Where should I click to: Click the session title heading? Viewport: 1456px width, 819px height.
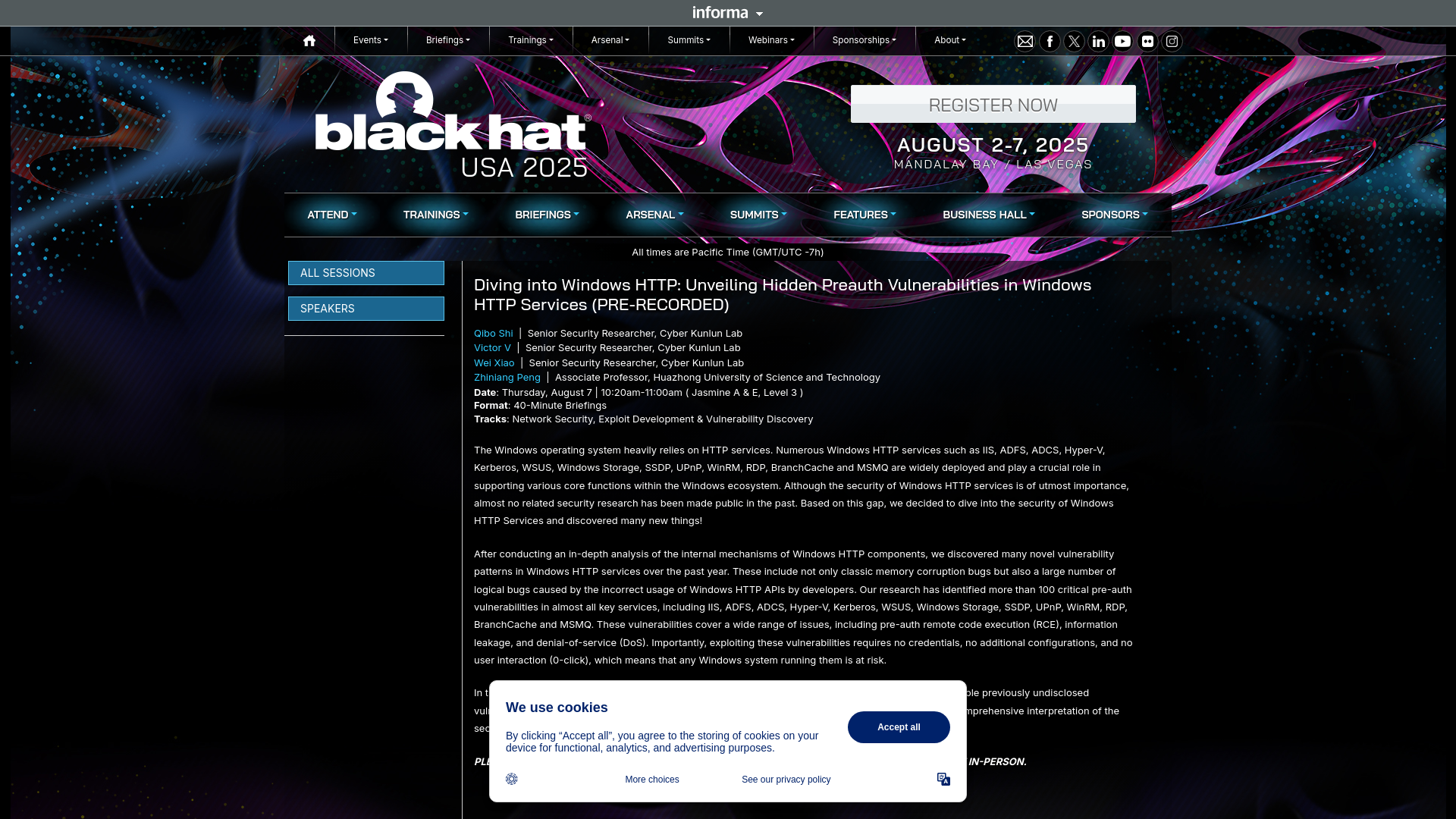(783, 294)
